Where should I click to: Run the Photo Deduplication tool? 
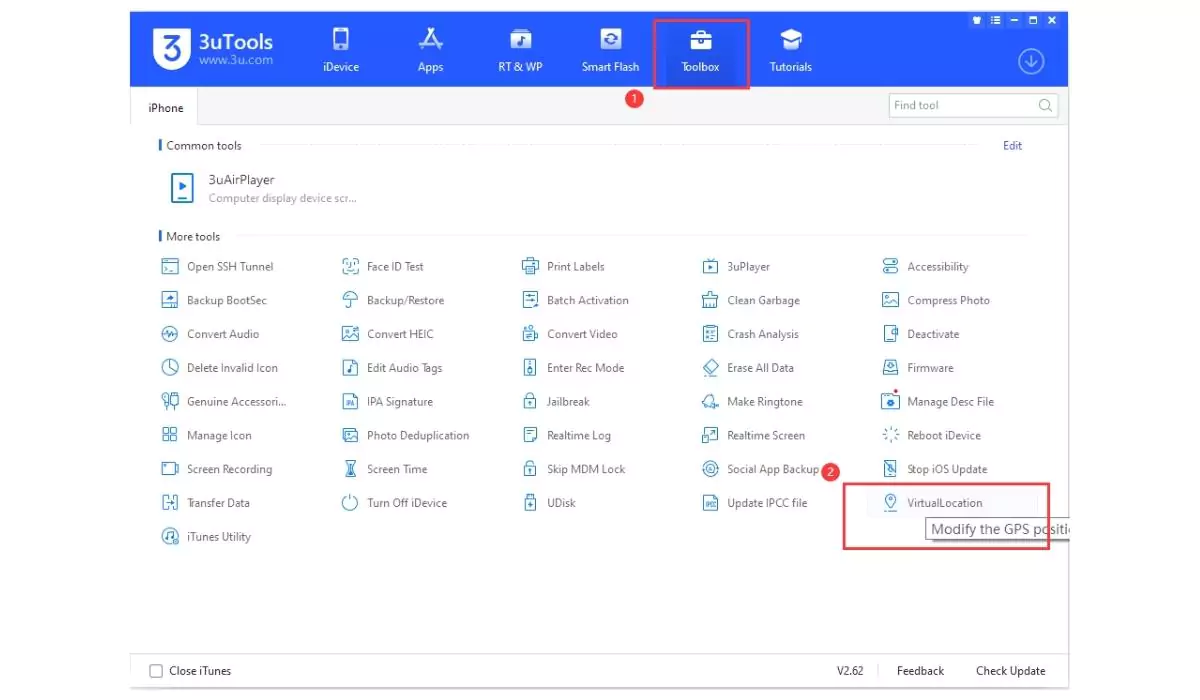tap(405, 436)
